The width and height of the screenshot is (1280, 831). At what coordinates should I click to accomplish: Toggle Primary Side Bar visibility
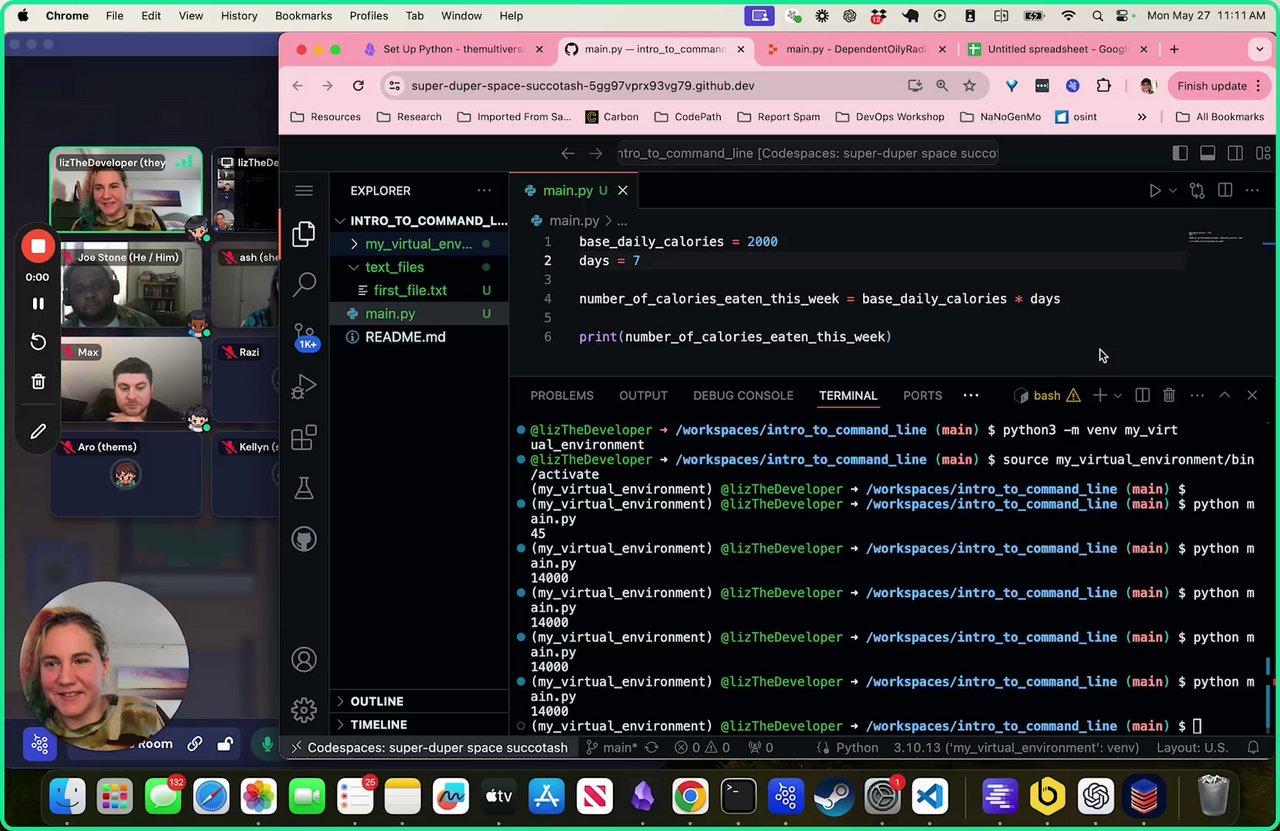[x=1180, y=153]
